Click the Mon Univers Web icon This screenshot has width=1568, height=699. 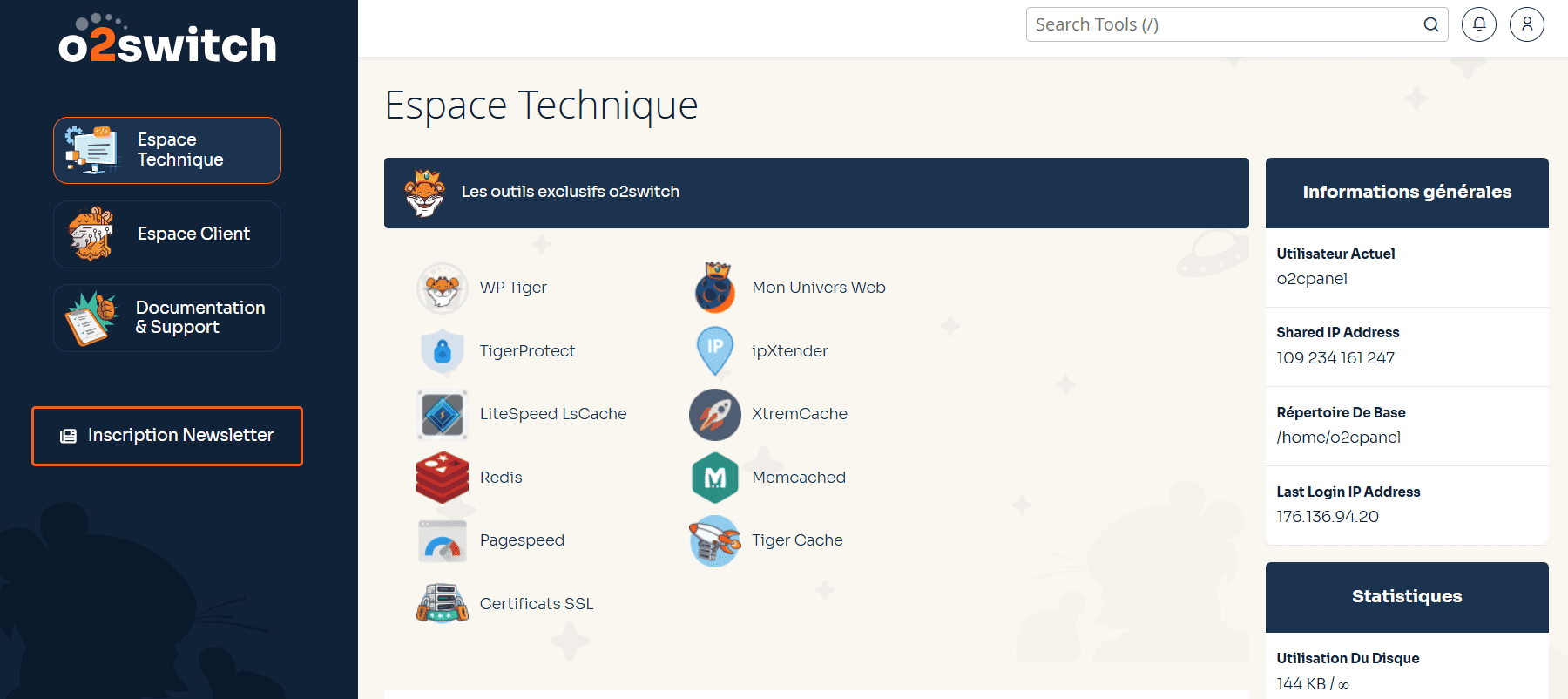[x=715, y=288]
